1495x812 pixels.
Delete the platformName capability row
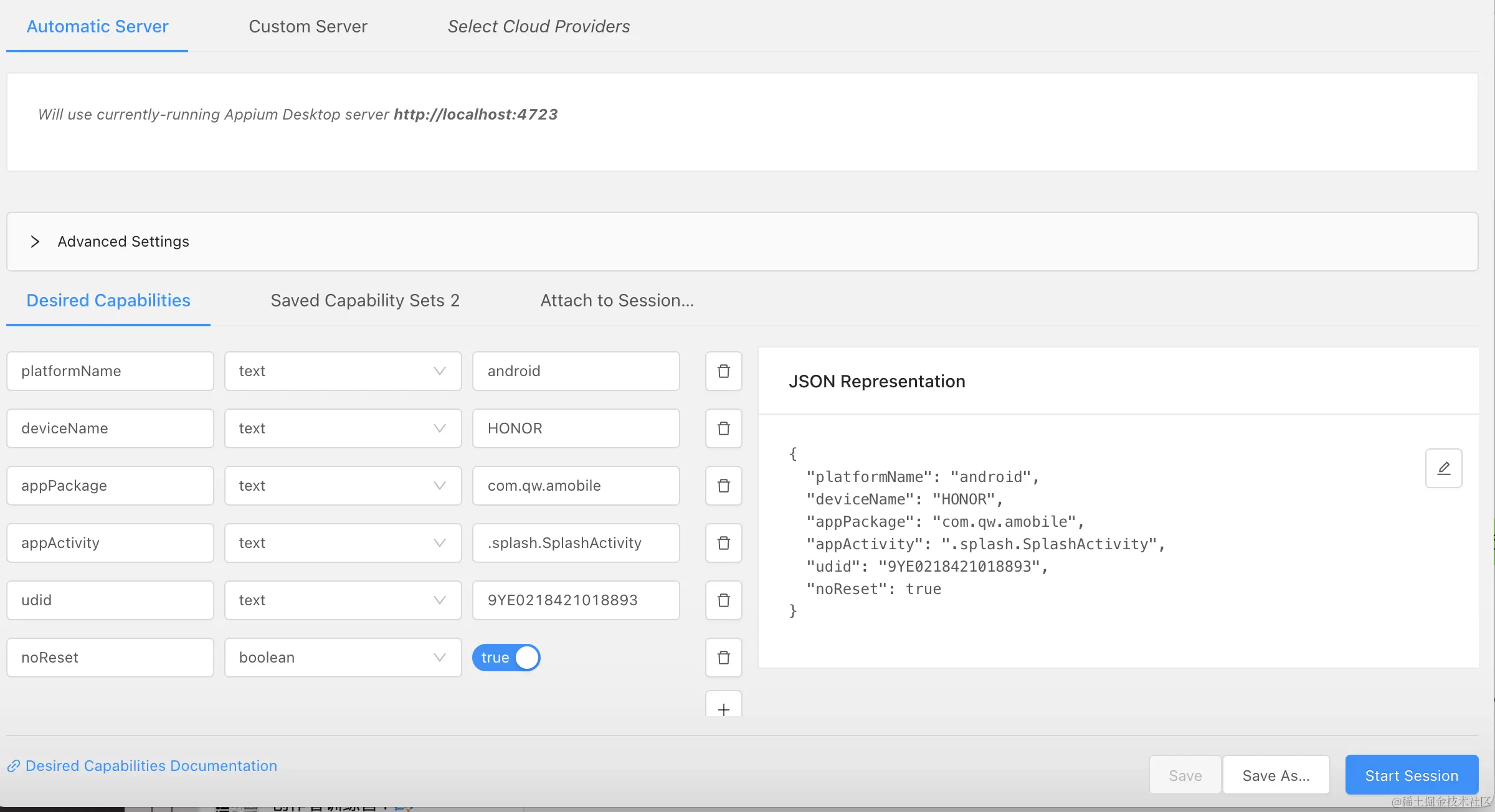tap(723, 371)
